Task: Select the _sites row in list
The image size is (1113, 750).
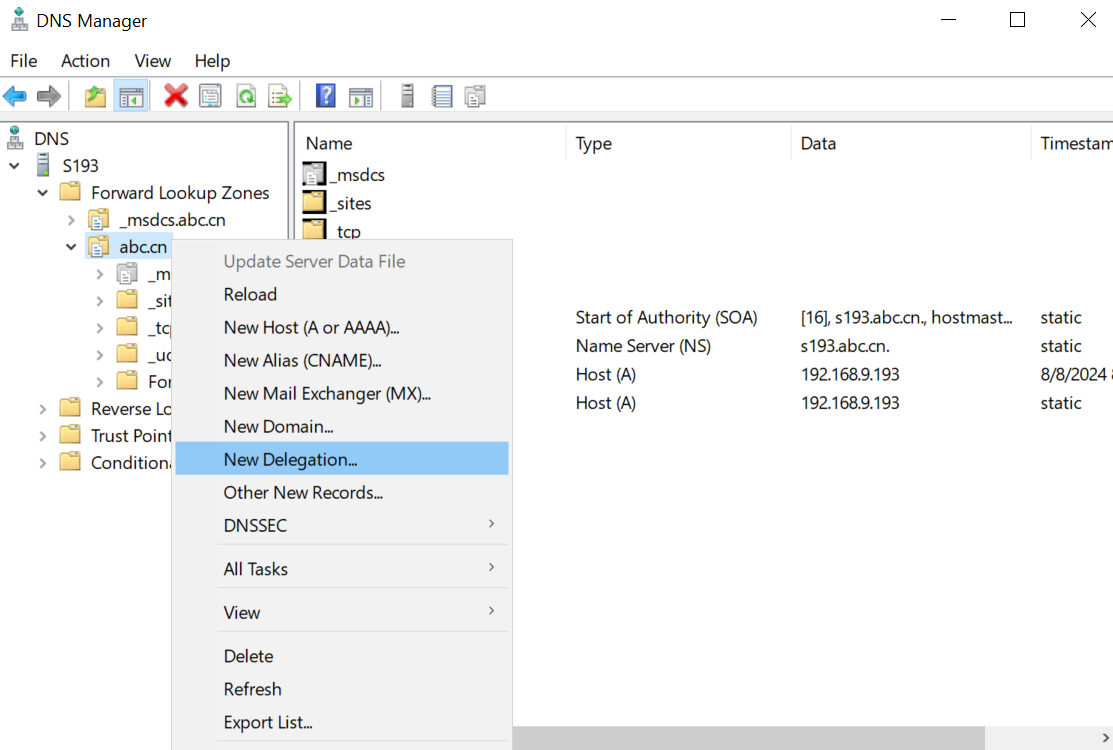Action: [x=353, y=203]
